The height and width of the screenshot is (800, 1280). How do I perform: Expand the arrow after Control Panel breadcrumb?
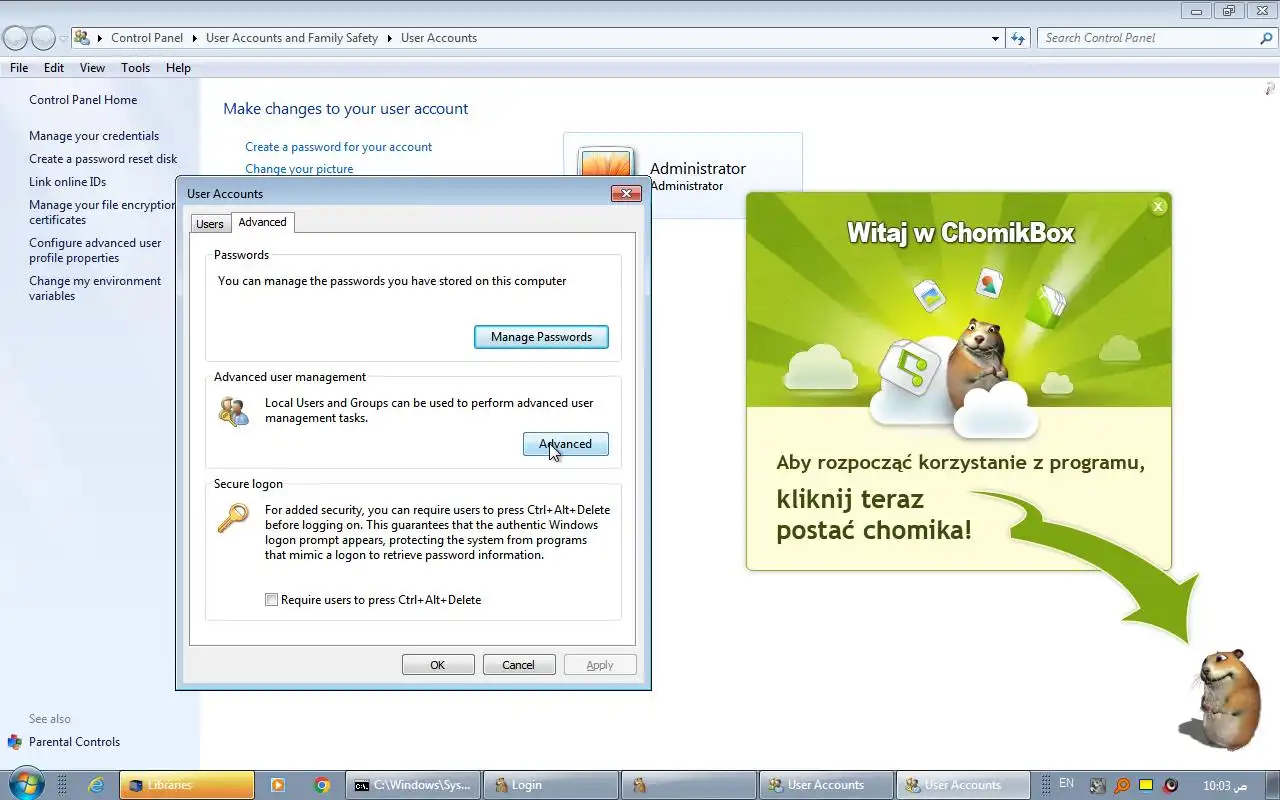coord(194,38)
